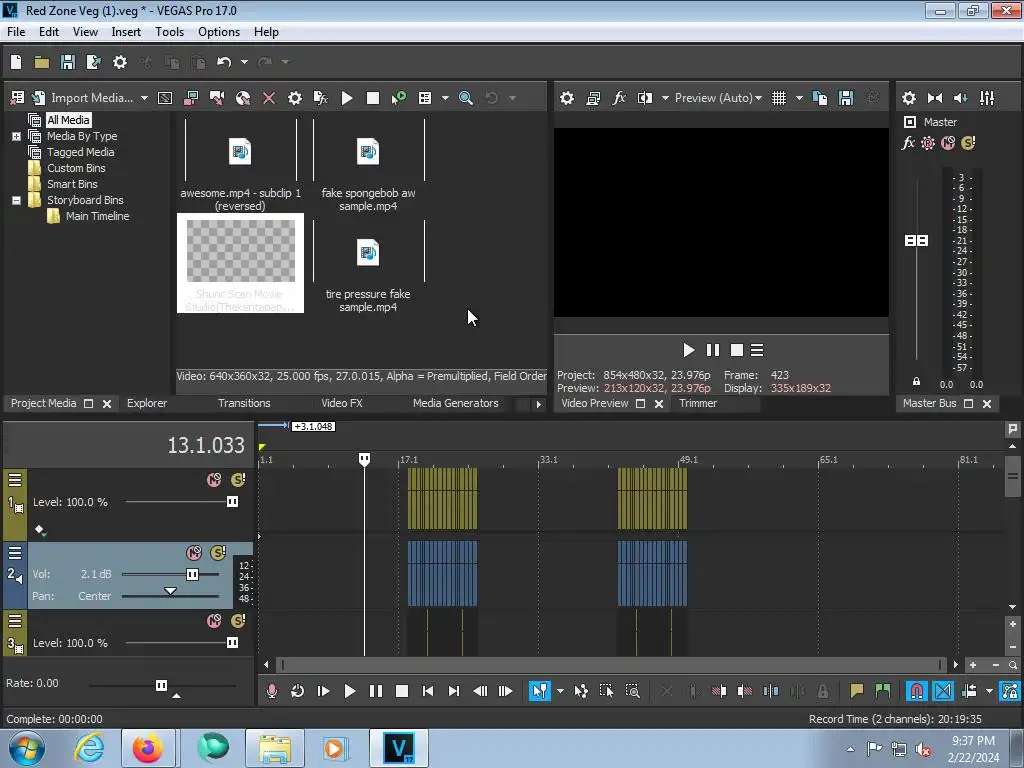Open Preview (Auto) quality dropdown
The height and width of the screenshot is (768, 1024).
pyautogui.click(x=718, y=98)
